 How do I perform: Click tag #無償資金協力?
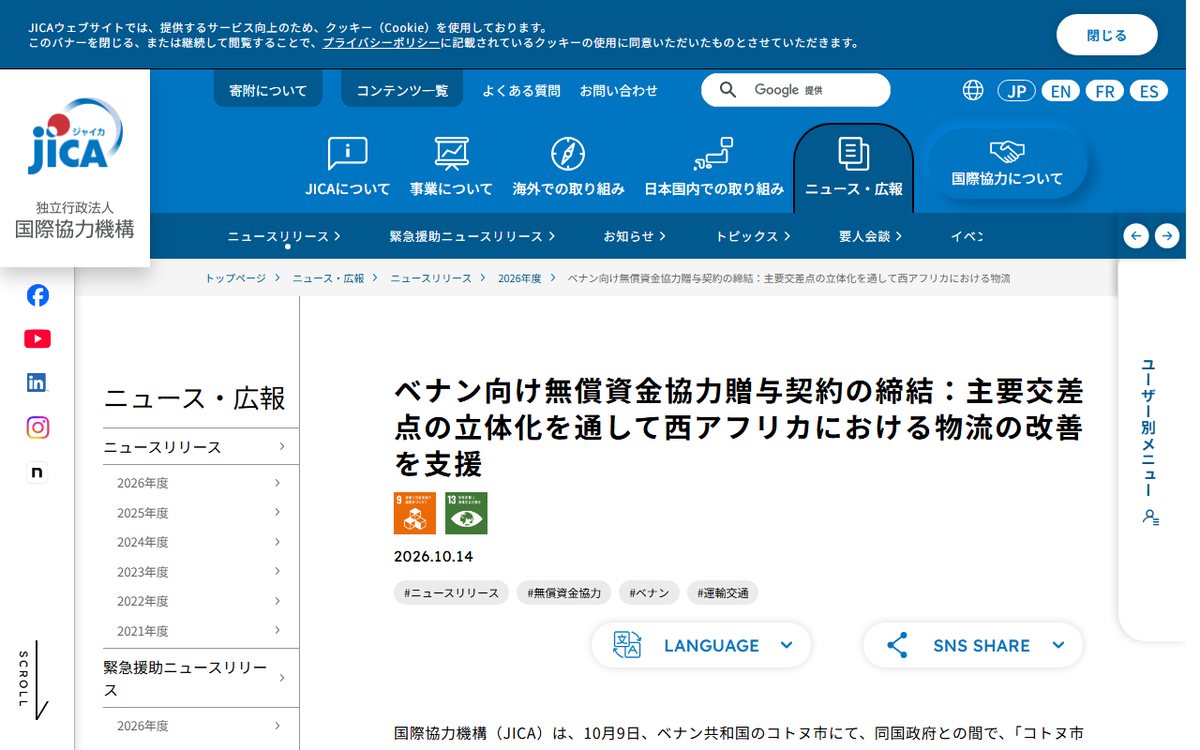point(565,593)
